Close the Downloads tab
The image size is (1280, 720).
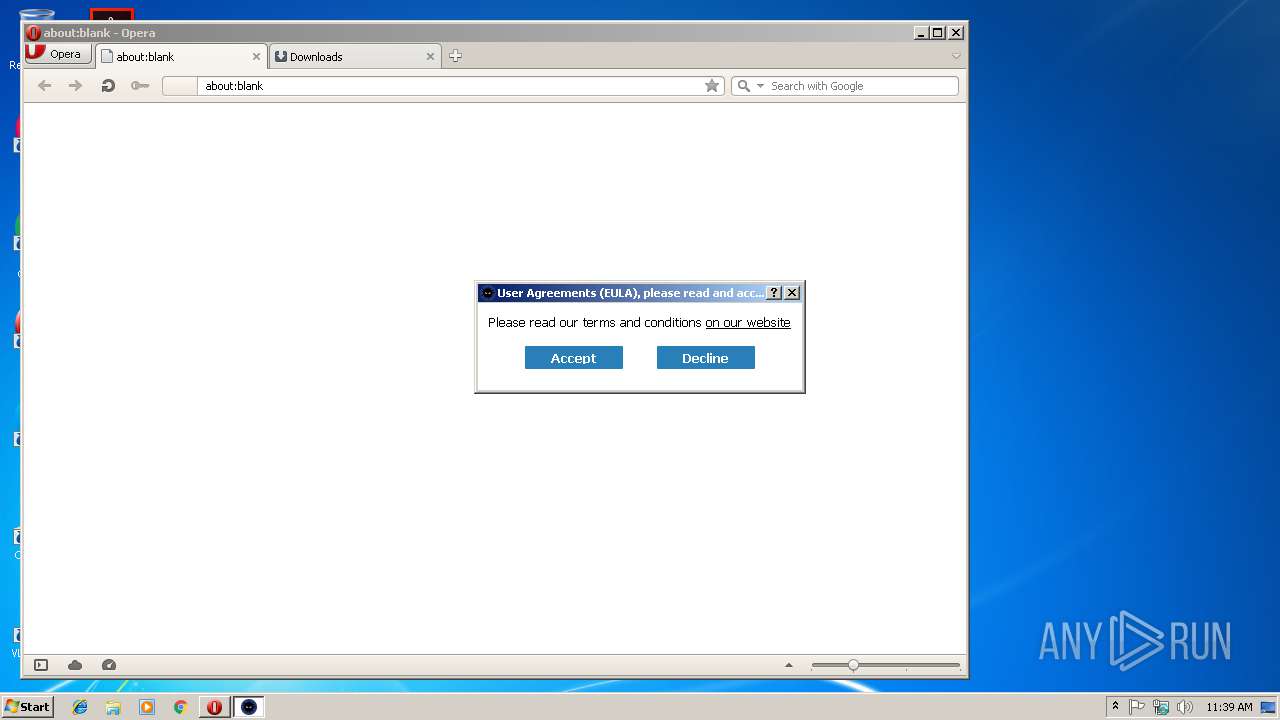pos(431,57)
